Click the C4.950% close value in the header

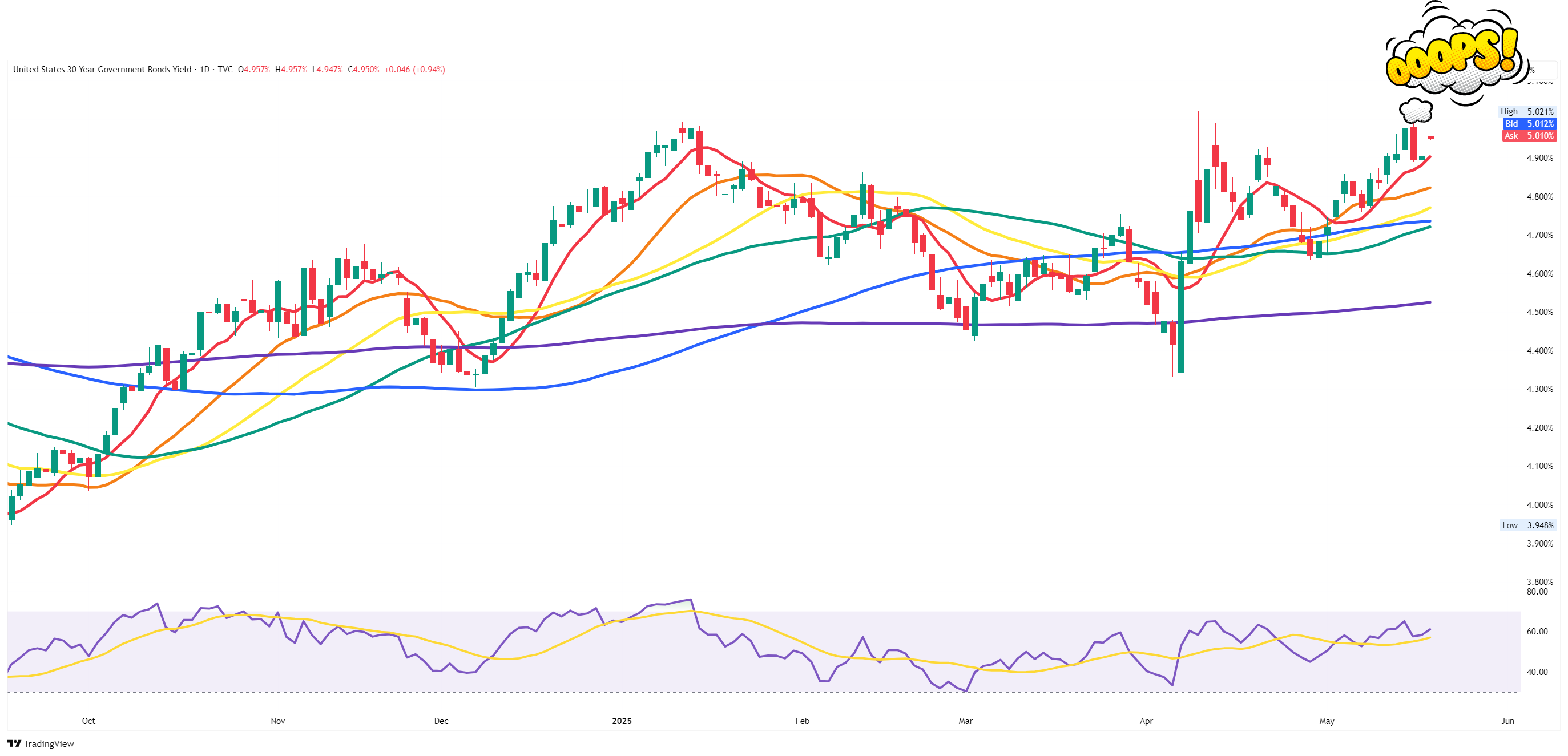(x=364, y=70)
